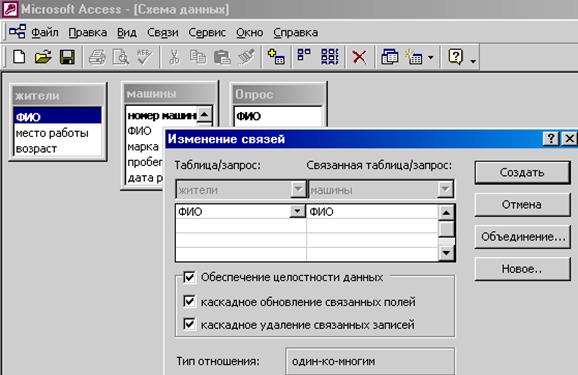Open the Файл menu
Screen dimensions: 578x375
45,32
